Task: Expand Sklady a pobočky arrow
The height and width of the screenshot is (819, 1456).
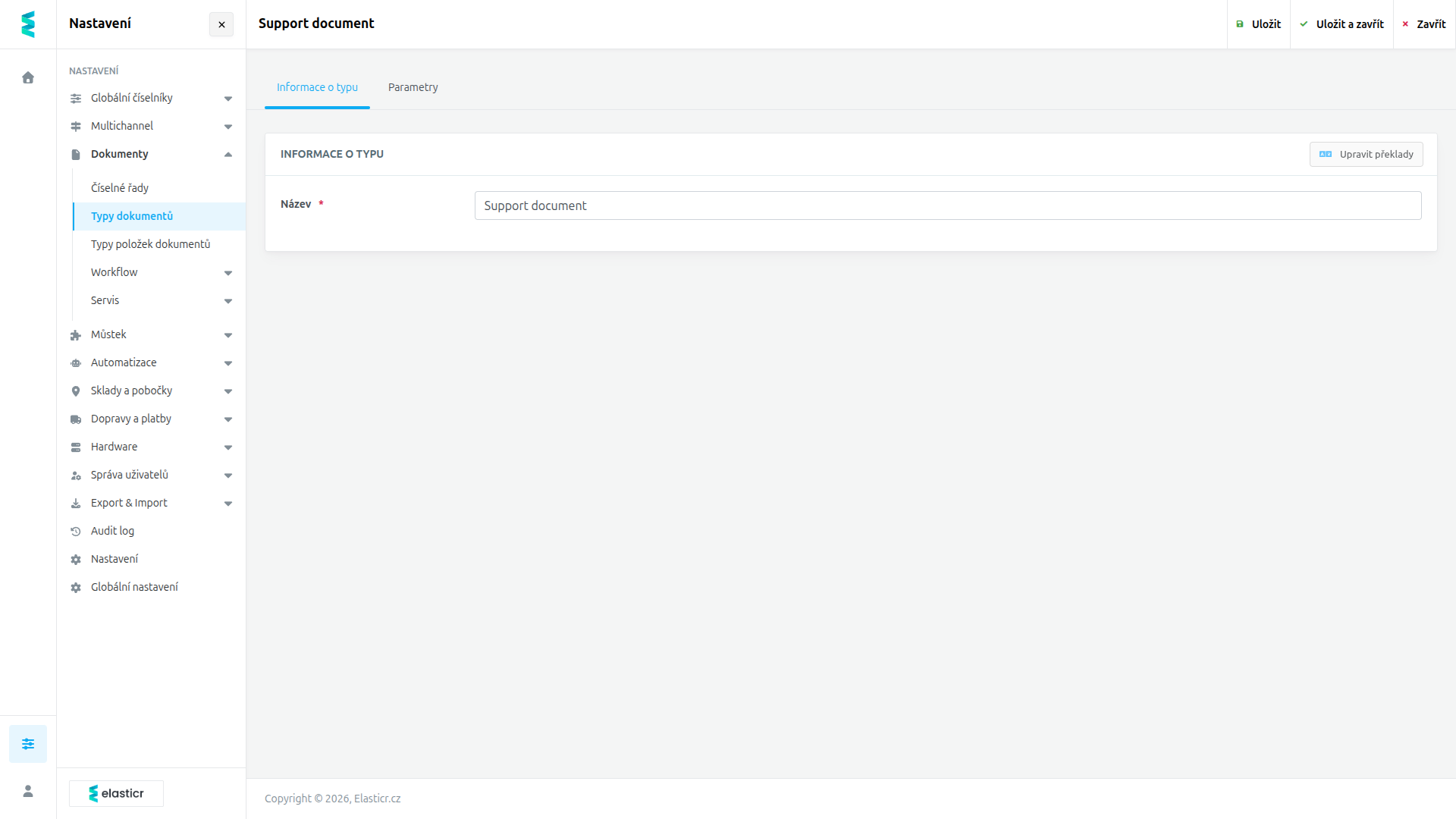Action: tap(227, 391)
